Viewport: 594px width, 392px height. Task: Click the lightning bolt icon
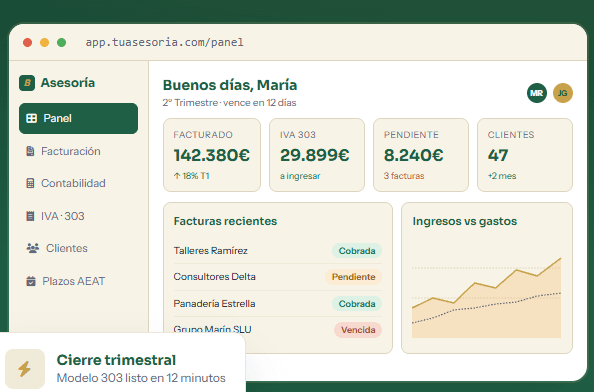pos(25,369)
